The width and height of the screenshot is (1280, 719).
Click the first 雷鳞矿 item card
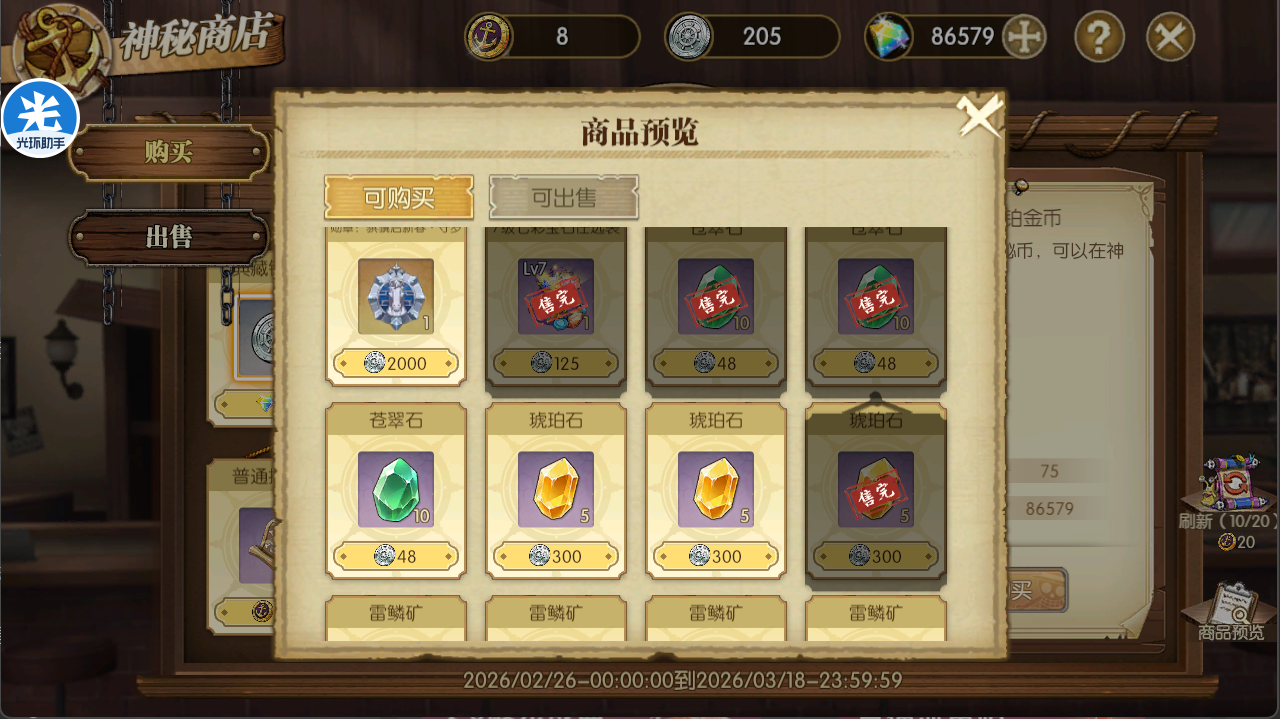pyautogui.click(x=396, y=618)
